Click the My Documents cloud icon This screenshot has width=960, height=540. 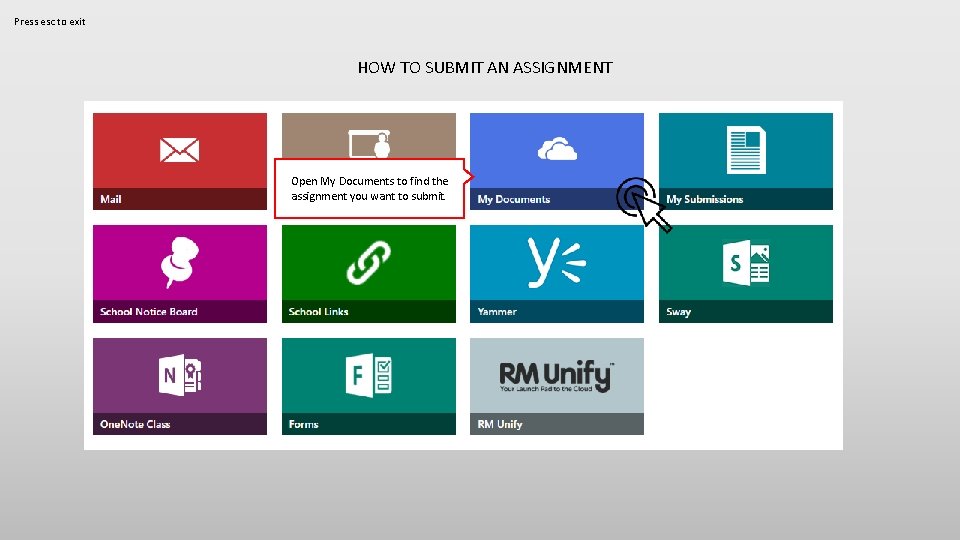click(x=557, y=149)
